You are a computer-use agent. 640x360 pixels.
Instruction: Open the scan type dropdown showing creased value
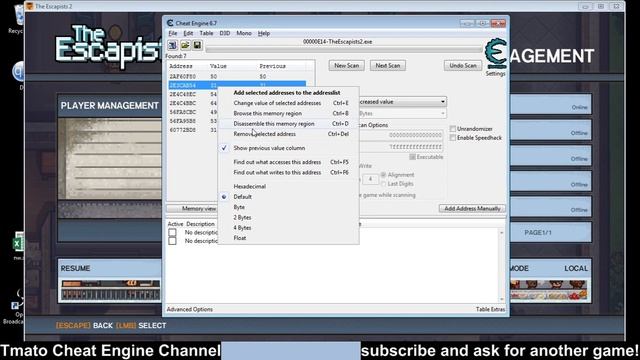click(402, 102)
